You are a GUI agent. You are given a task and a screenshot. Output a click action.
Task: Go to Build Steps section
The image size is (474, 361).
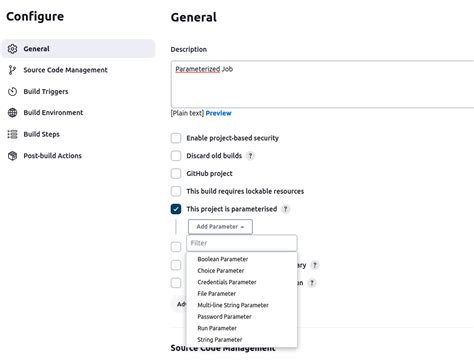click(41, 134)
